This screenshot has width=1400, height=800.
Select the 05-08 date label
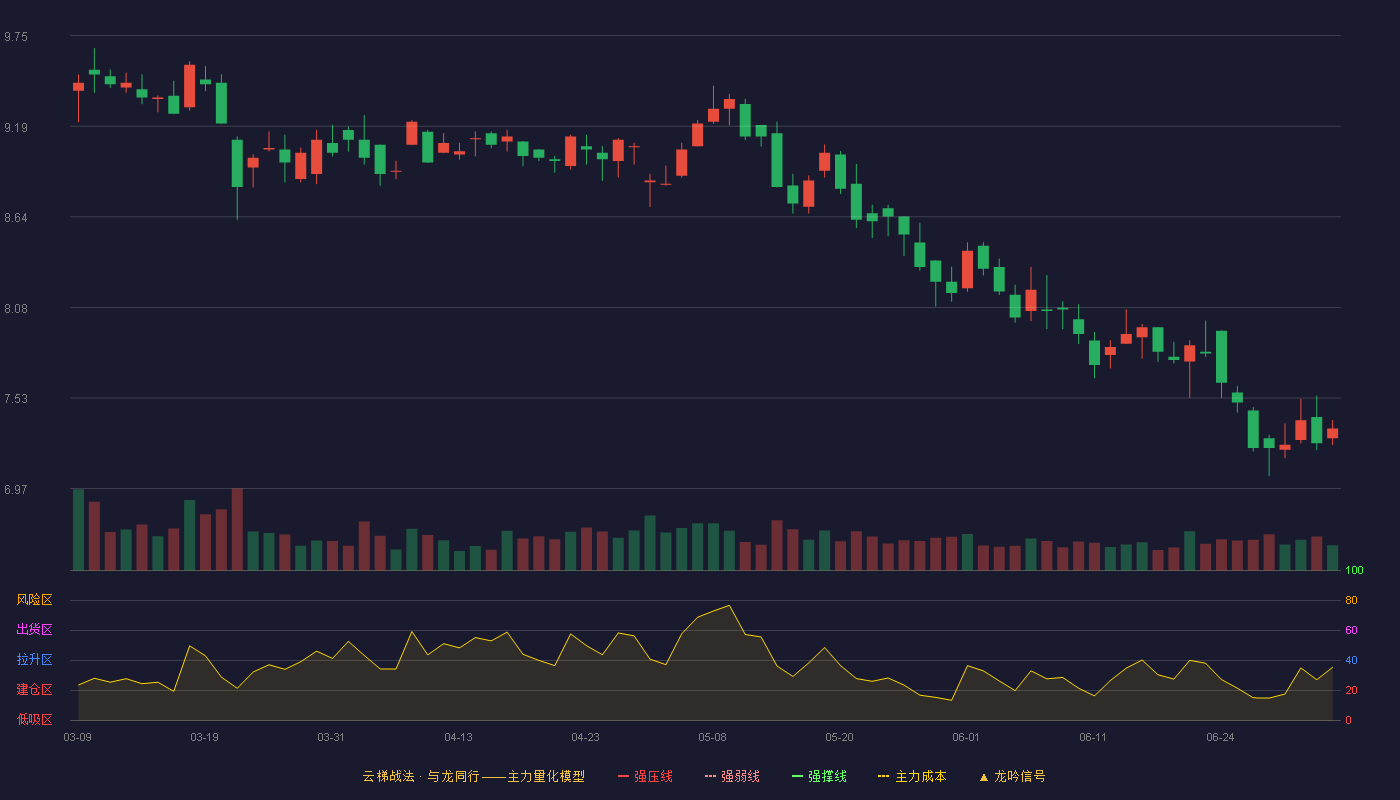click(712, 737)
